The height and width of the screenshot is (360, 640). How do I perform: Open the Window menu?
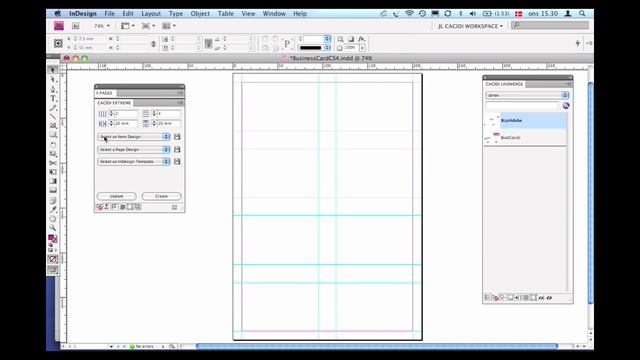pos(274,13)
